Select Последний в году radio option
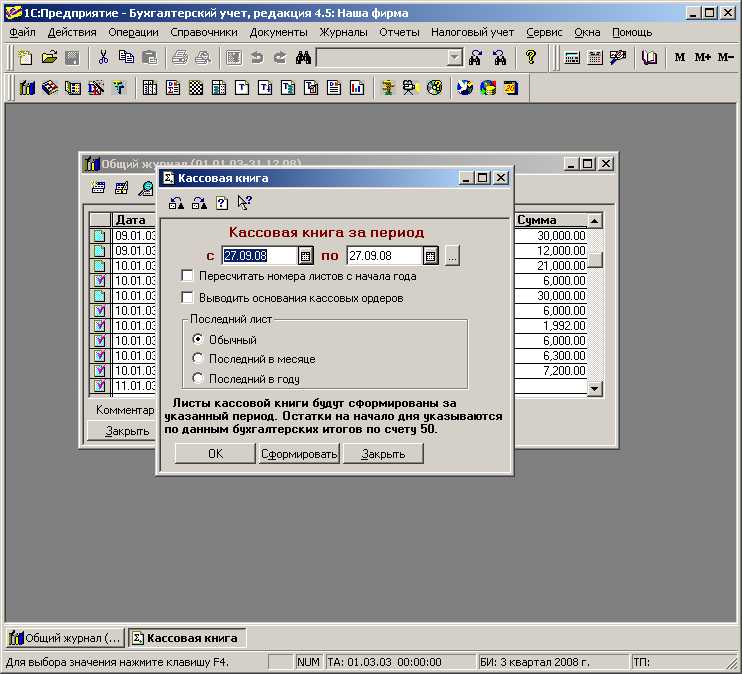The height and width of the screenshot is (674, 742). pyautogui.click(x=198, y=379)
